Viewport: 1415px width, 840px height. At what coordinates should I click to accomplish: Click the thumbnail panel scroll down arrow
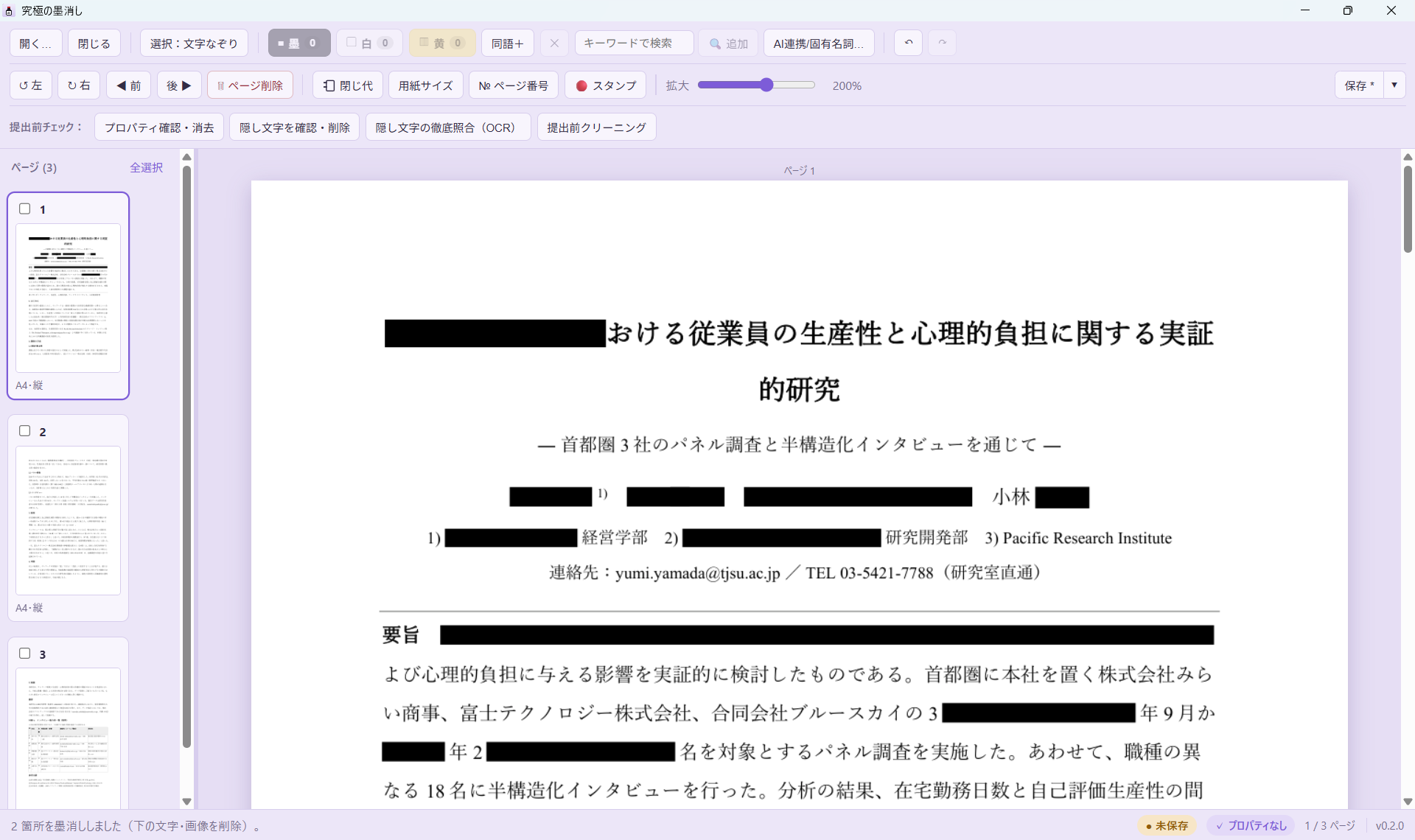[x=186, y=802]
